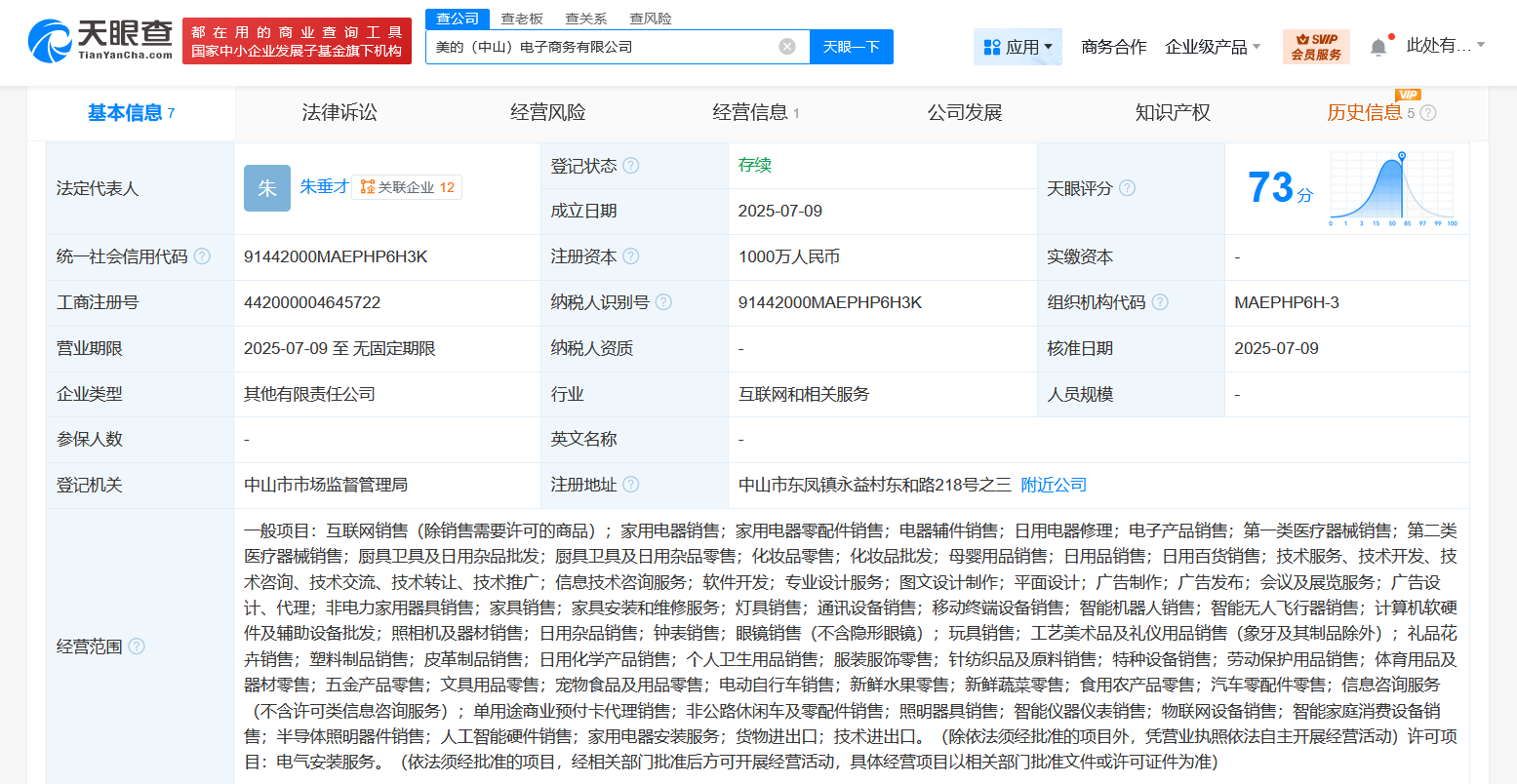Expand the 应用 dropdown menu

pyautogui.click(x=1018, y=47)
